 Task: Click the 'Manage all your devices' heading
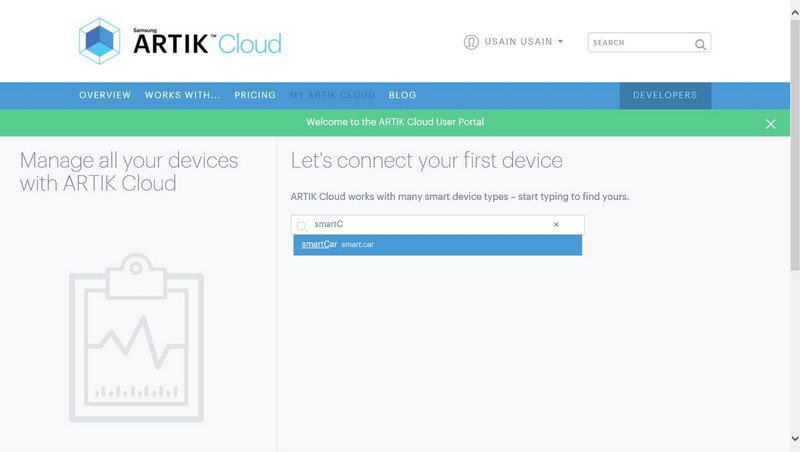click(x=129, y=172)
